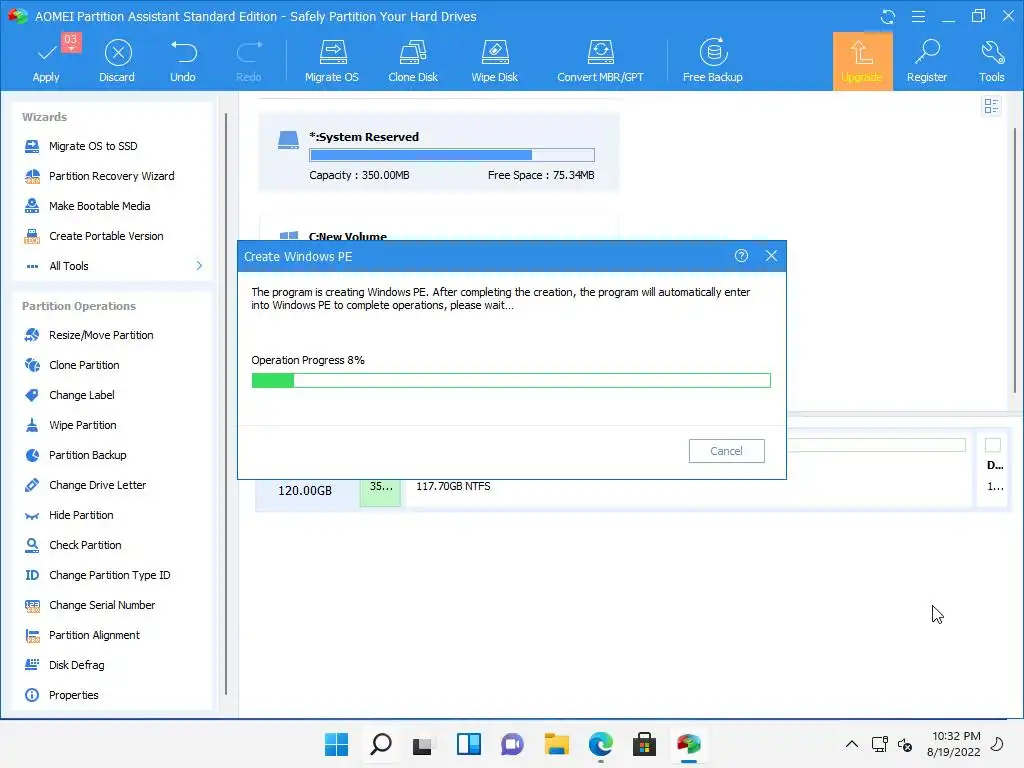Select Change Label operation
This screenshot has width=1024, height=768.
[82, 395]
